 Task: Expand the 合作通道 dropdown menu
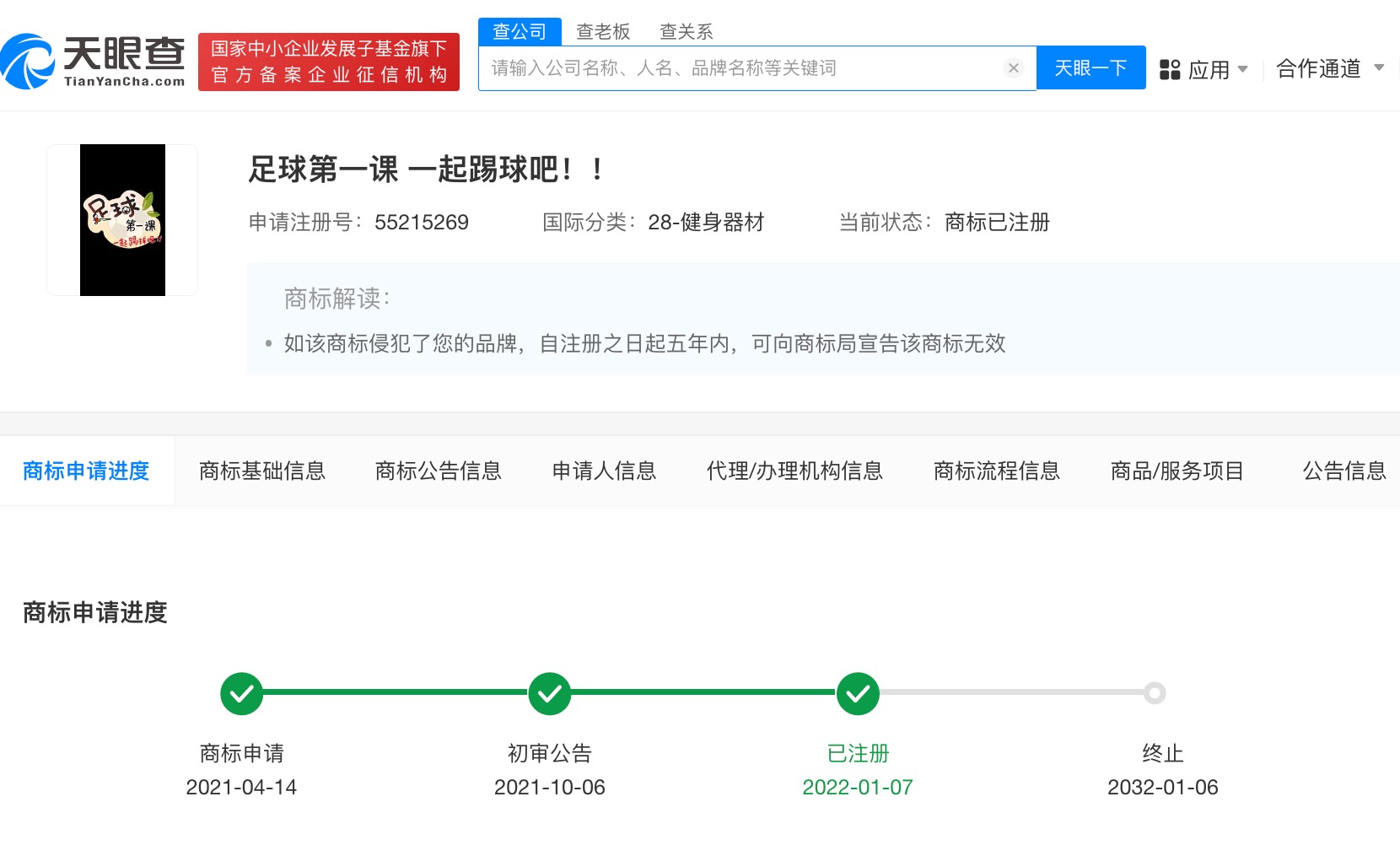pyautogui.click(x=1329, y=68)
